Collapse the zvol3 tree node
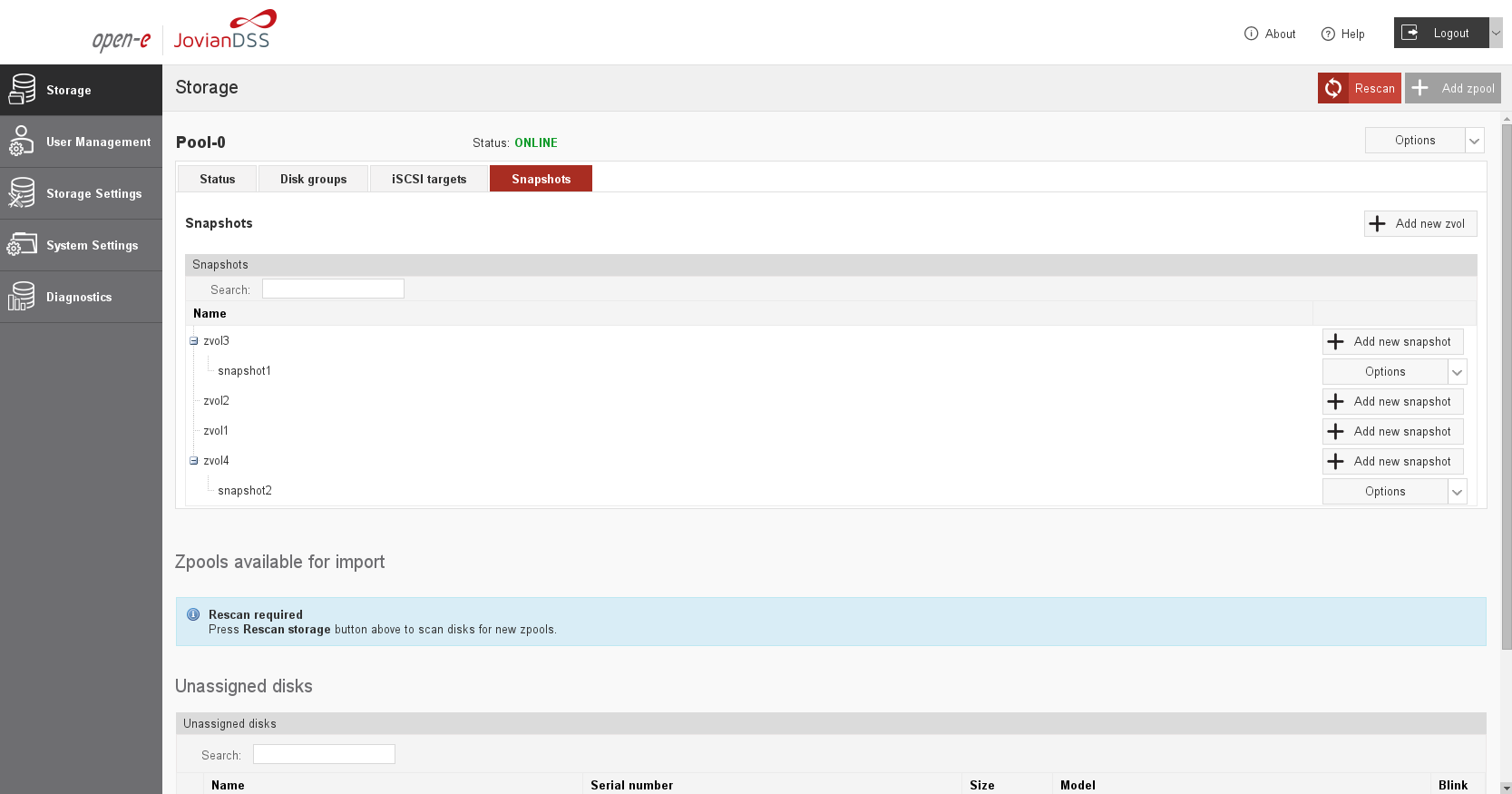The image size is (1512, 794). (x=193, y=341)
